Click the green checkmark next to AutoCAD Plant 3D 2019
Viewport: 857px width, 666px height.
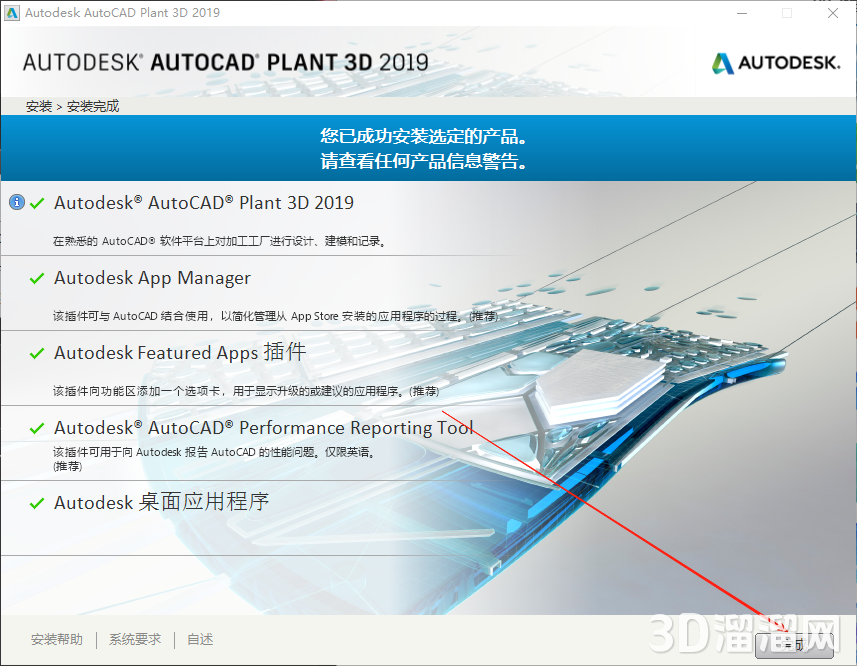[36, 201]
